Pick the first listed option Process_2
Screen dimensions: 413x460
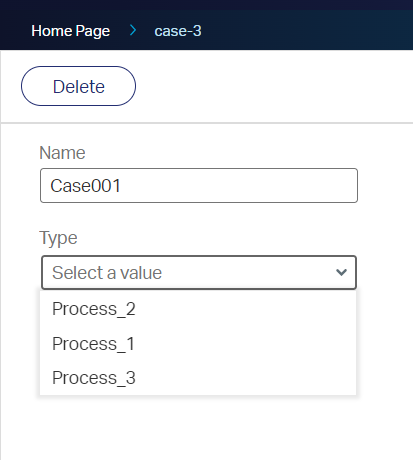click(198, 308)
